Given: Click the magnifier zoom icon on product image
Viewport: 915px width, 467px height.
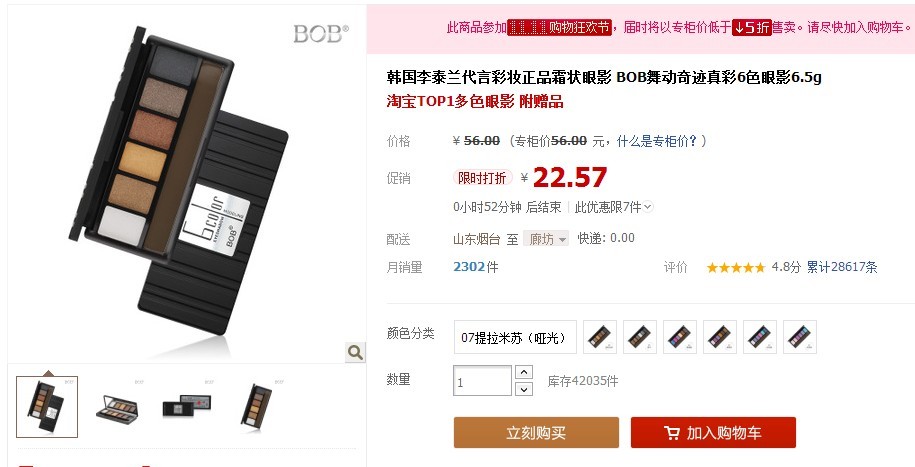Looking at the screenshot, I should click(355, 352).
